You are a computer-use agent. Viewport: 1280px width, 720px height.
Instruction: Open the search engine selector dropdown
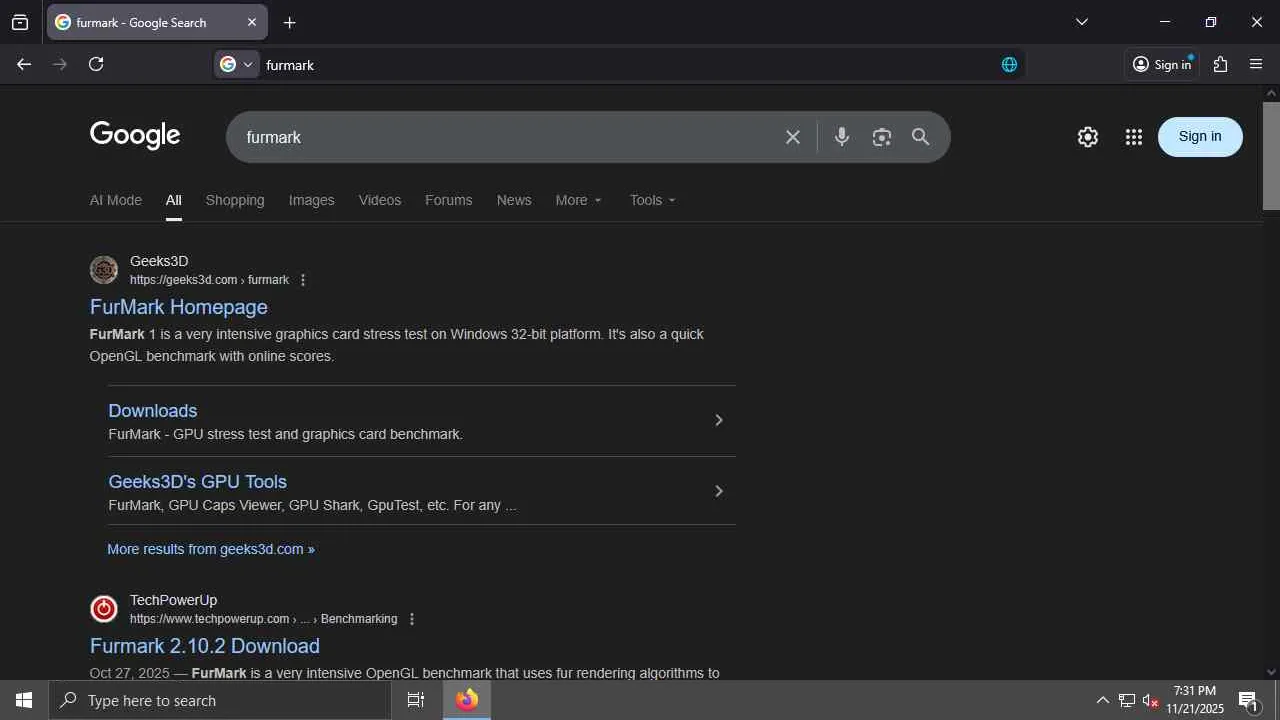237,64
